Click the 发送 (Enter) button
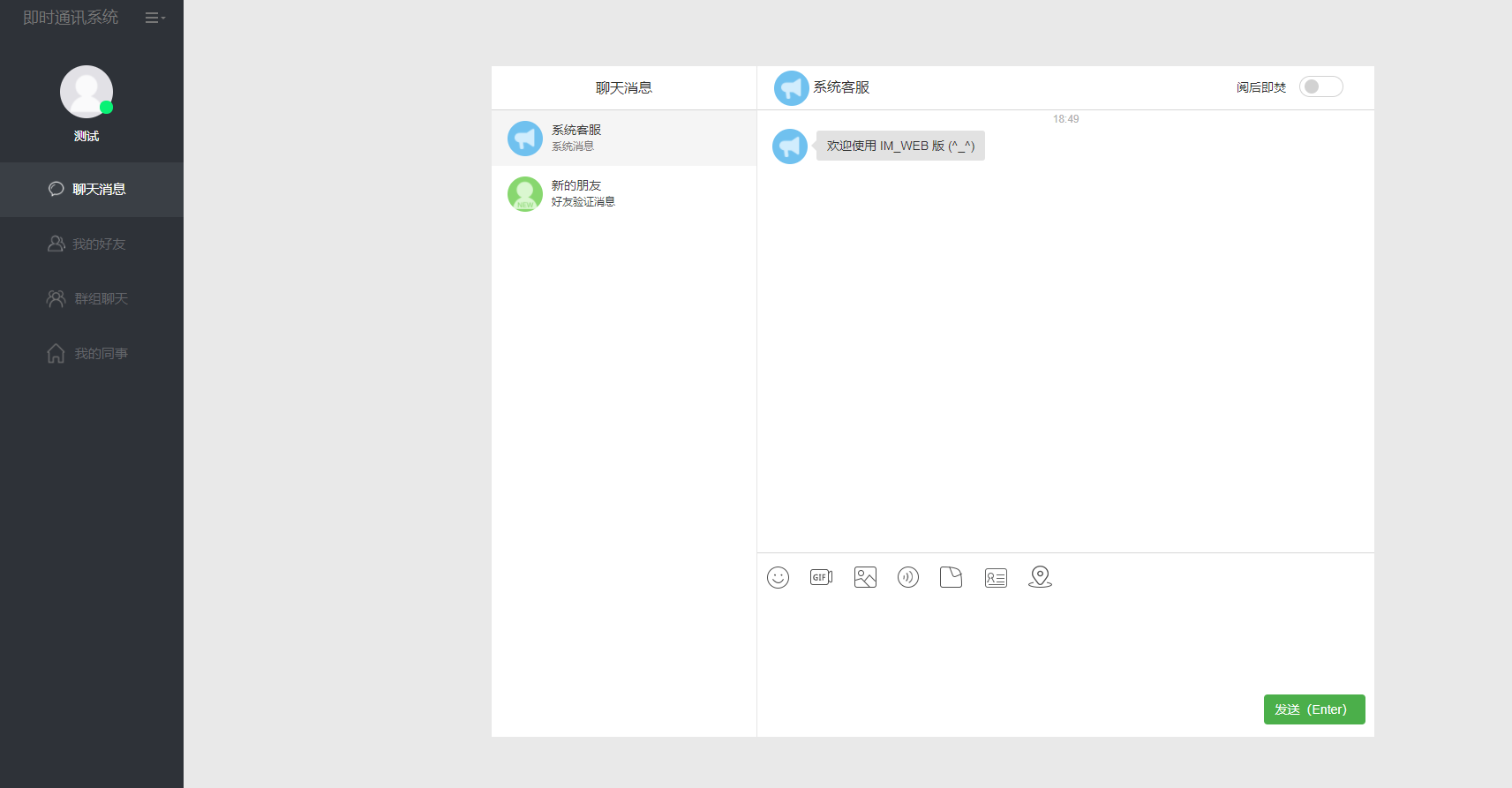Image resolution: width=1512 pixels, height=788 pixels. pos(1314,709)
